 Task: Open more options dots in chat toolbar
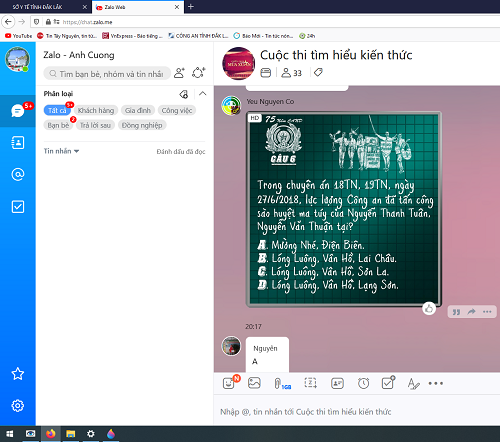[436, 383]
